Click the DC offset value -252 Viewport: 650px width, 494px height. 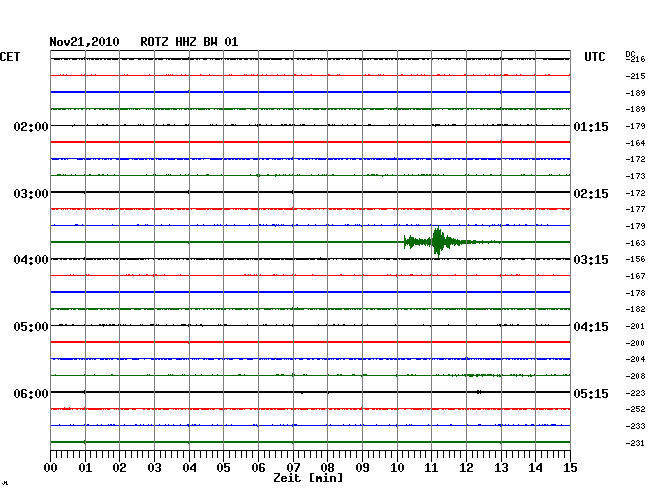[635, 409]
